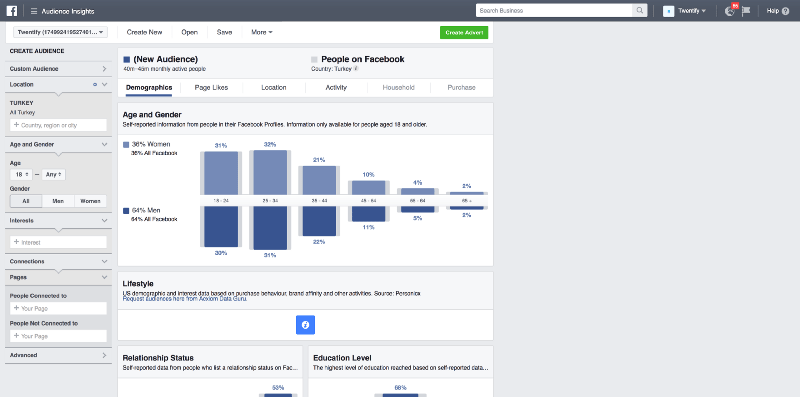Open the minimum age 18 dropdown
The width and height of the screenshot is (800, 397).
pos(21,175)
